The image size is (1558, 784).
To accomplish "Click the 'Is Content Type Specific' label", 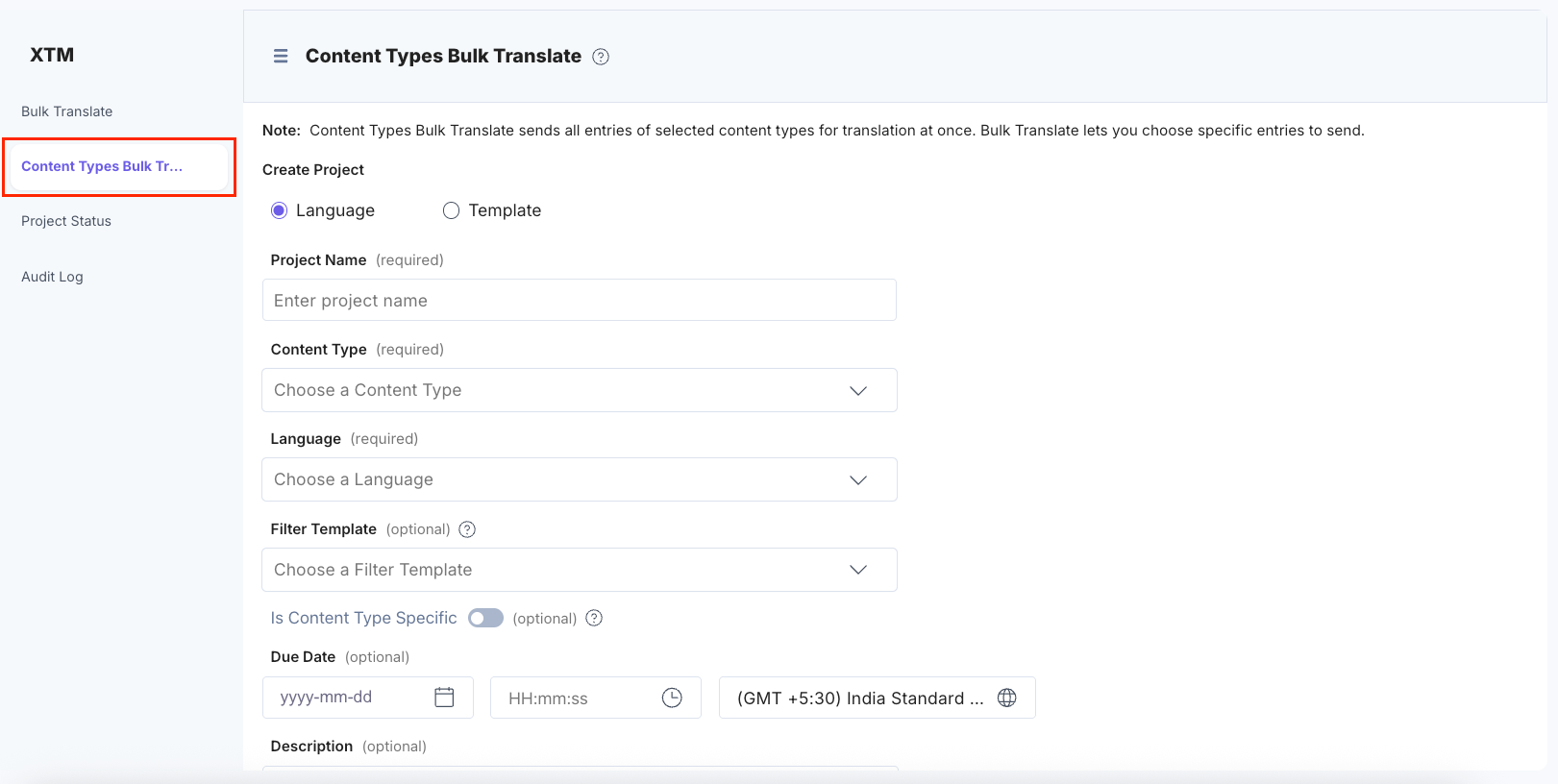I will (363, 618).
